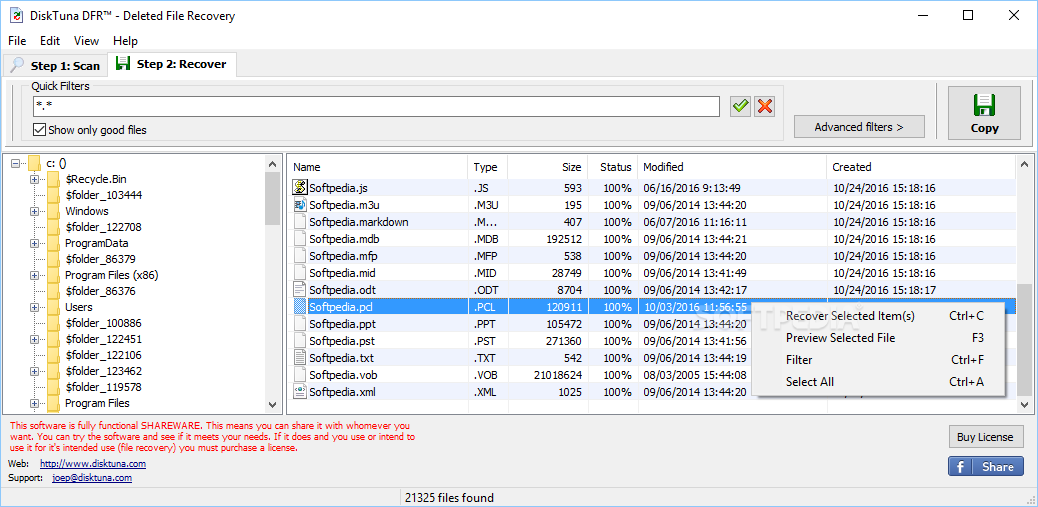Expand the Windows folder node

(34, 211)
